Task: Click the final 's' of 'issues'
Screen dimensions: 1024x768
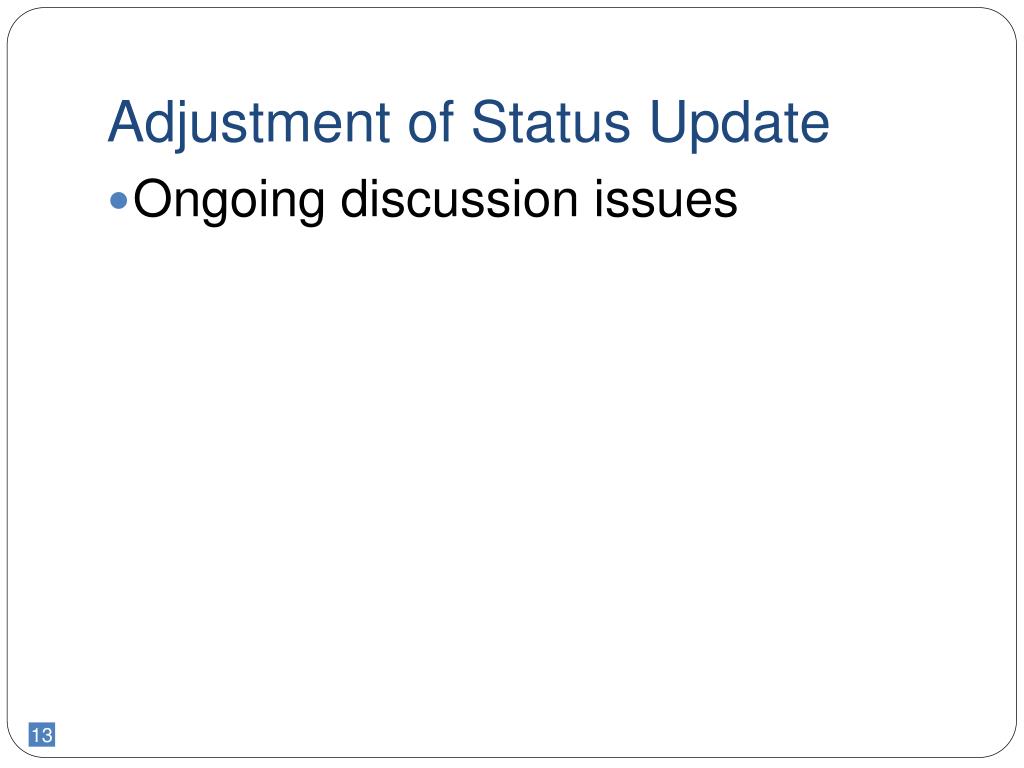Action: (726, 204)
